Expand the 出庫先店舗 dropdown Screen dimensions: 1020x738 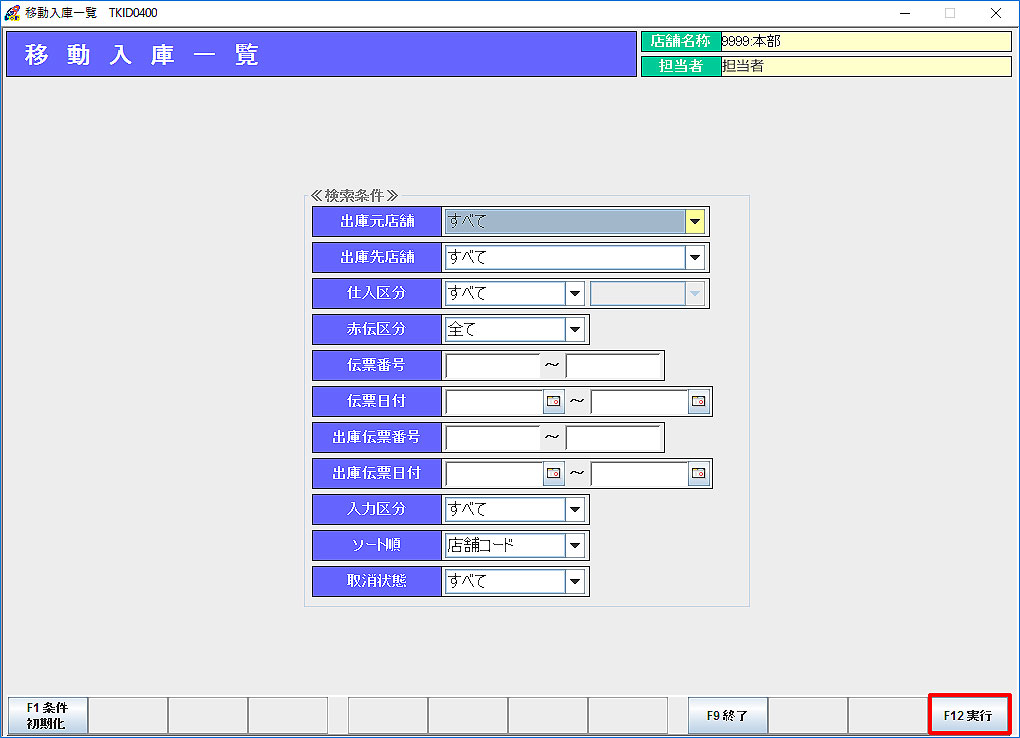pos(695,258)
